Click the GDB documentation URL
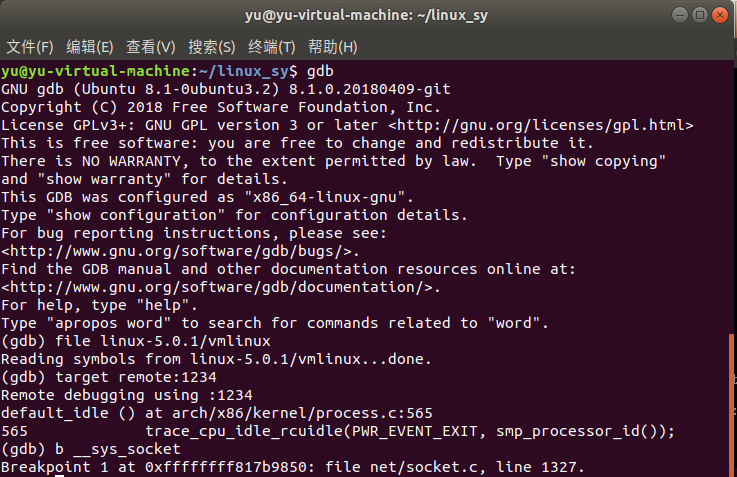The width and height of the screenshot is (737, 477). click(x=220, y=287)
